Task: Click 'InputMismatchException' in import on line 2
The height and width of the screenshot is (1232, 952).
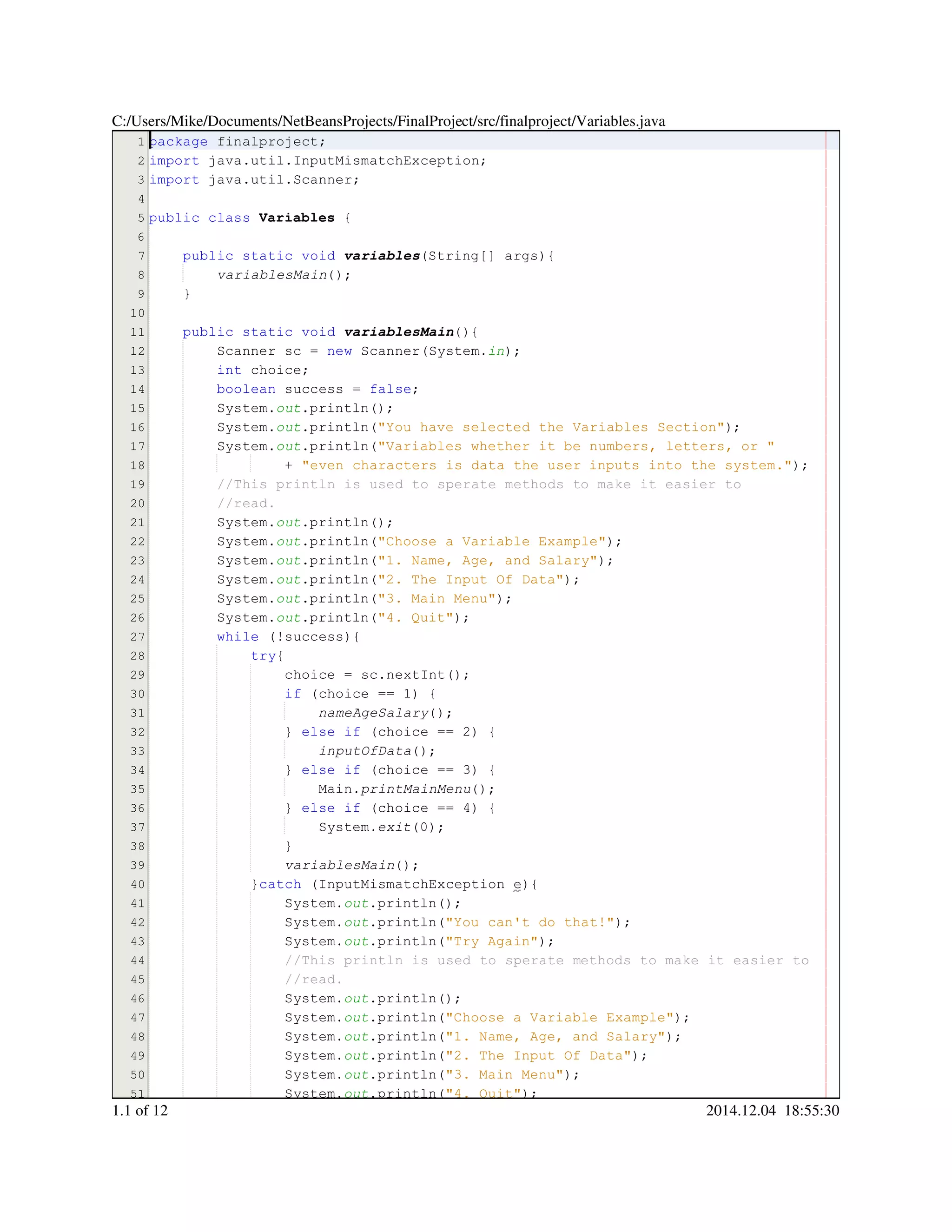Action: pyautogui.click(x=386, y=161)
